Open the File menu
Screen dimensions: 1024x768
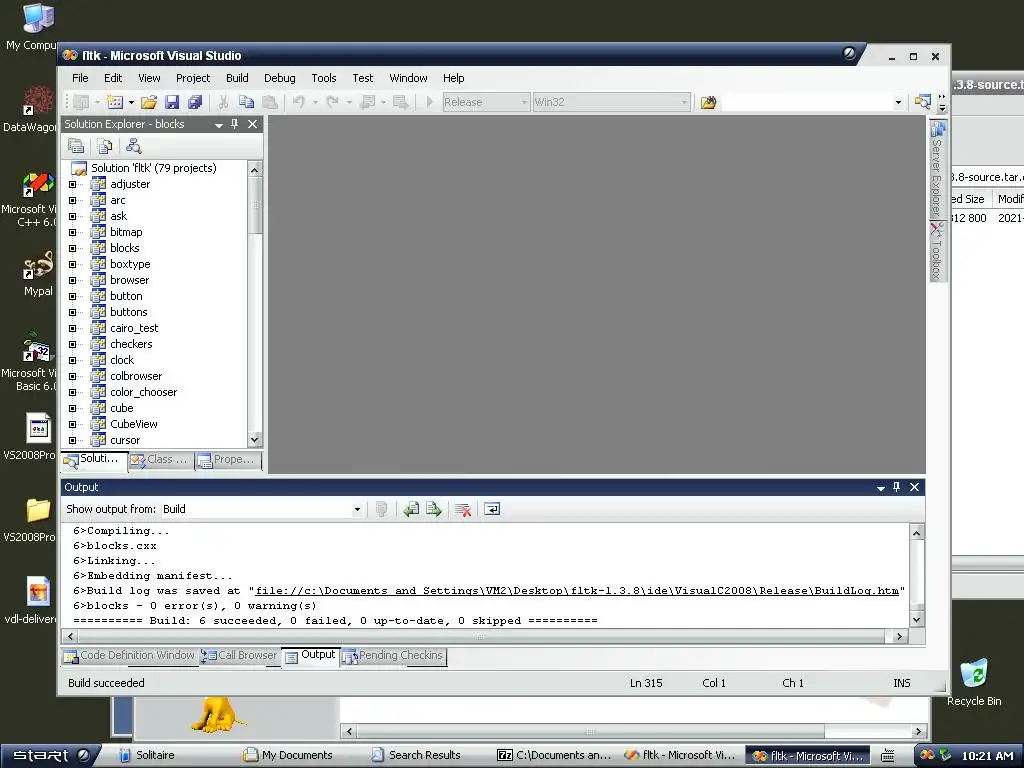[80, 78]
